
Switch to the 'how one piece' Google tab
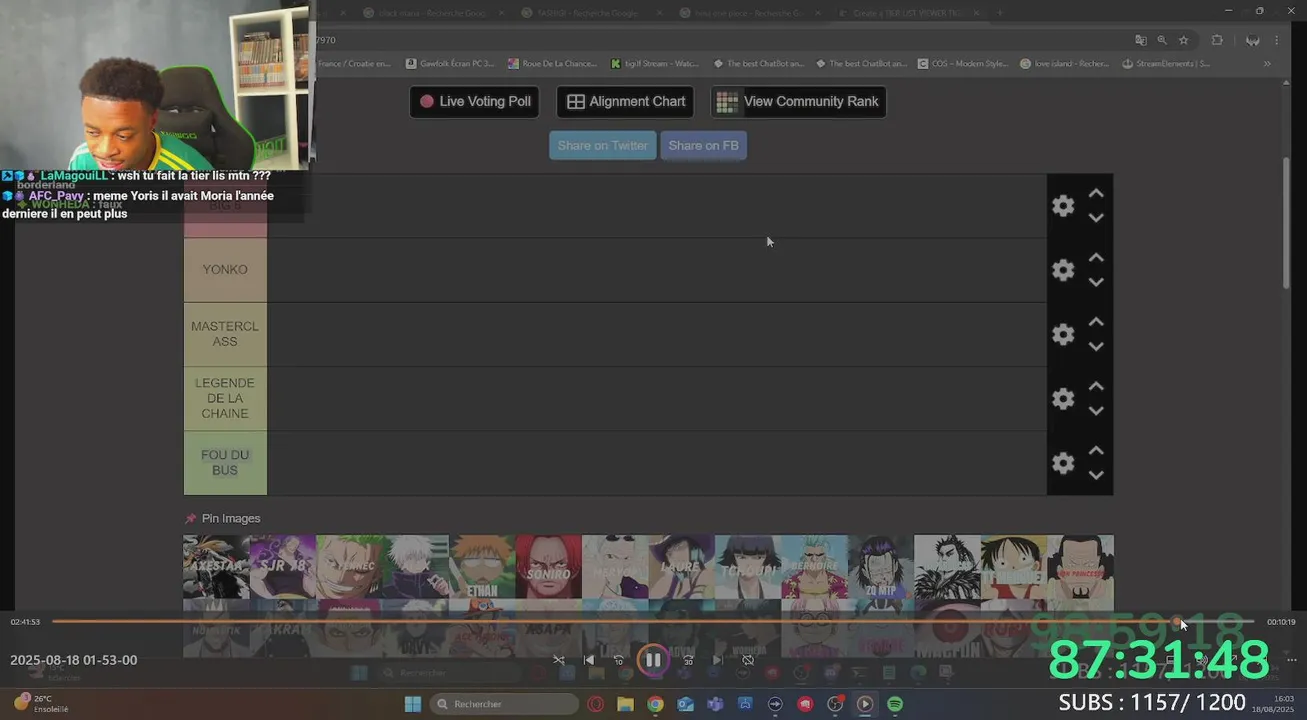[x=748, y=13]
